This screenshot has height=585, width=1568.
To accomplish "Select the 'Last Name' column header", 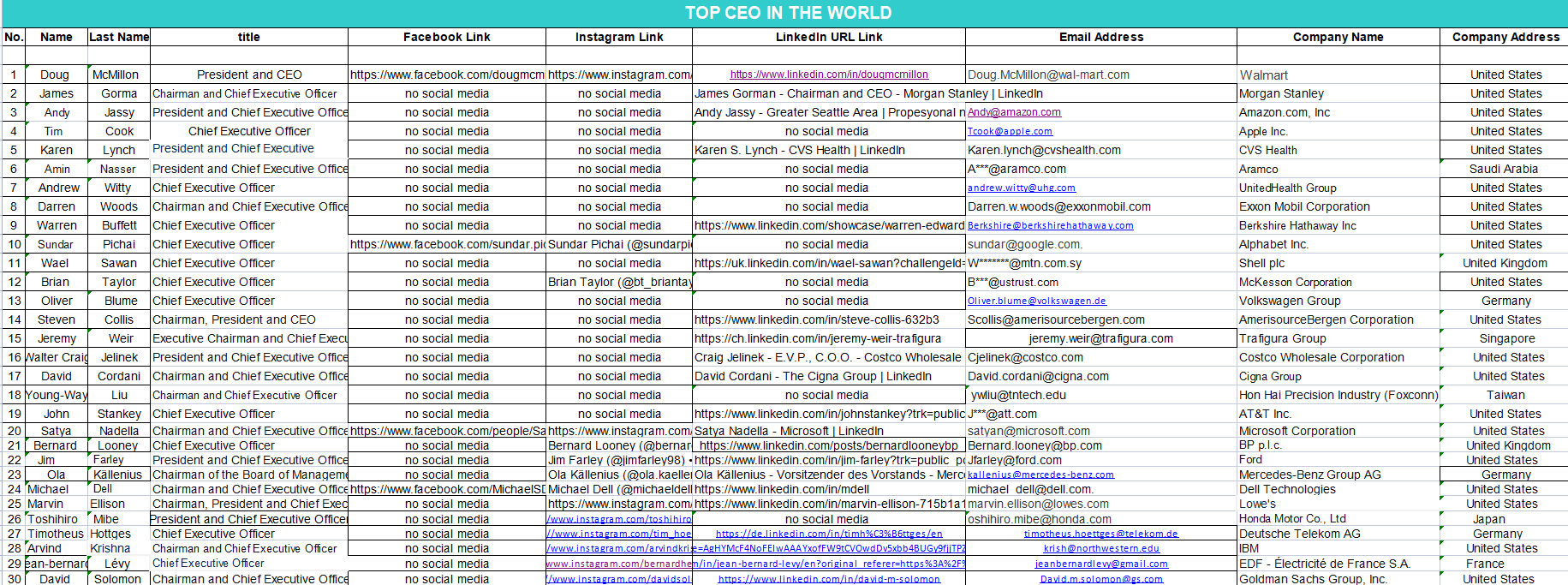I will (x=119, y=37).
